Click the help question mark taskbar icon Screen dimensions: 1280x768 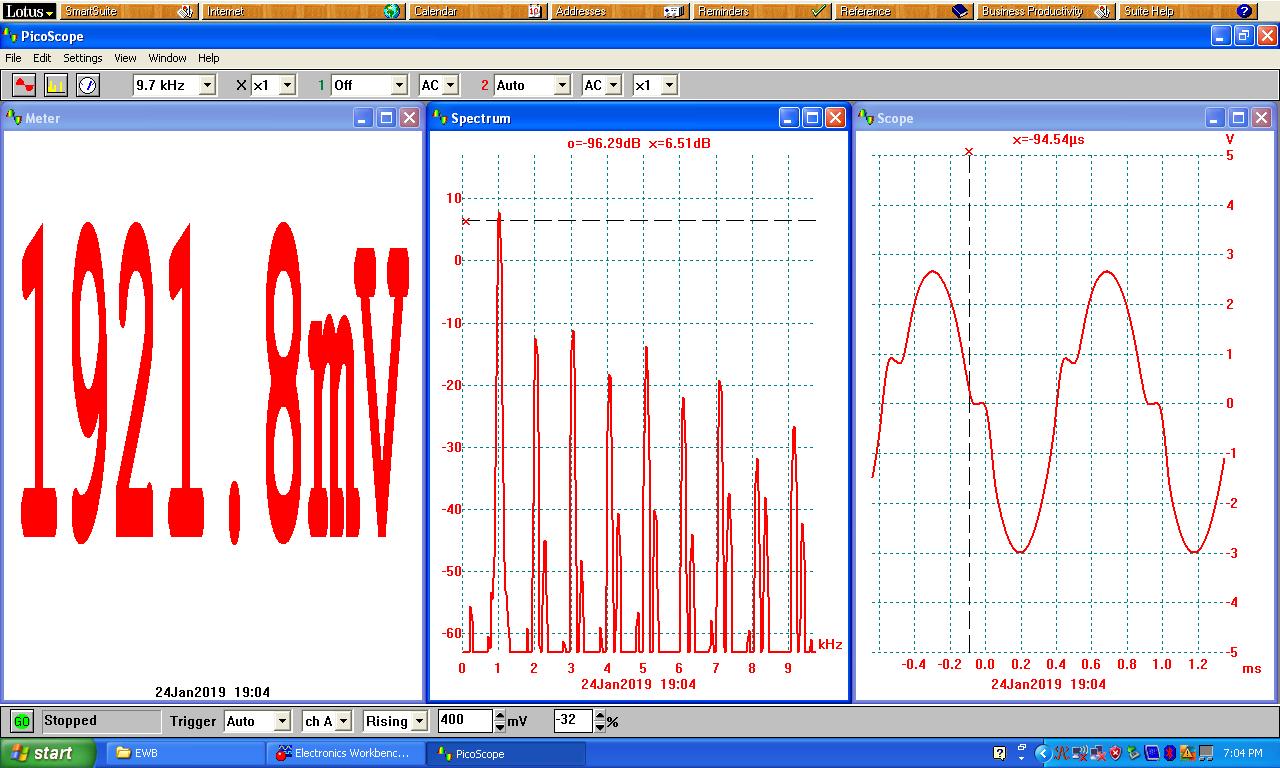click(999, 753)
